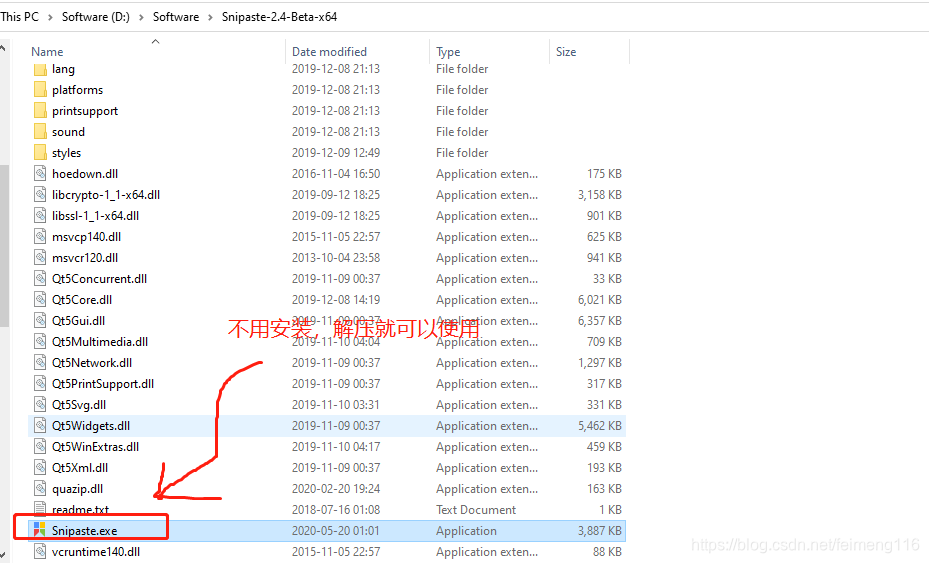Select msvcp140.dll file name
The height and width of the screenshot is (563, 929).
click(87, 237)
